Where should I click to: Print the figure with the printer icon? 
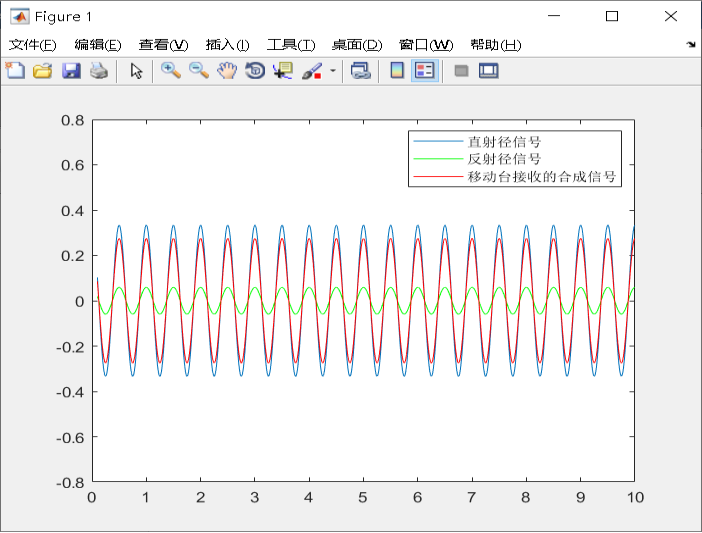(x=99, y=71)
